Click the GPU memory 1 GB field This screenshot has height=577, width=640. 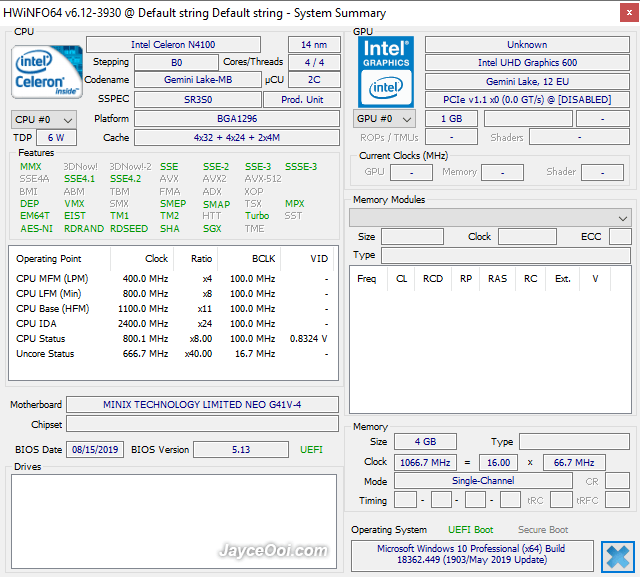pyautogui.click(x=451, y=119)
